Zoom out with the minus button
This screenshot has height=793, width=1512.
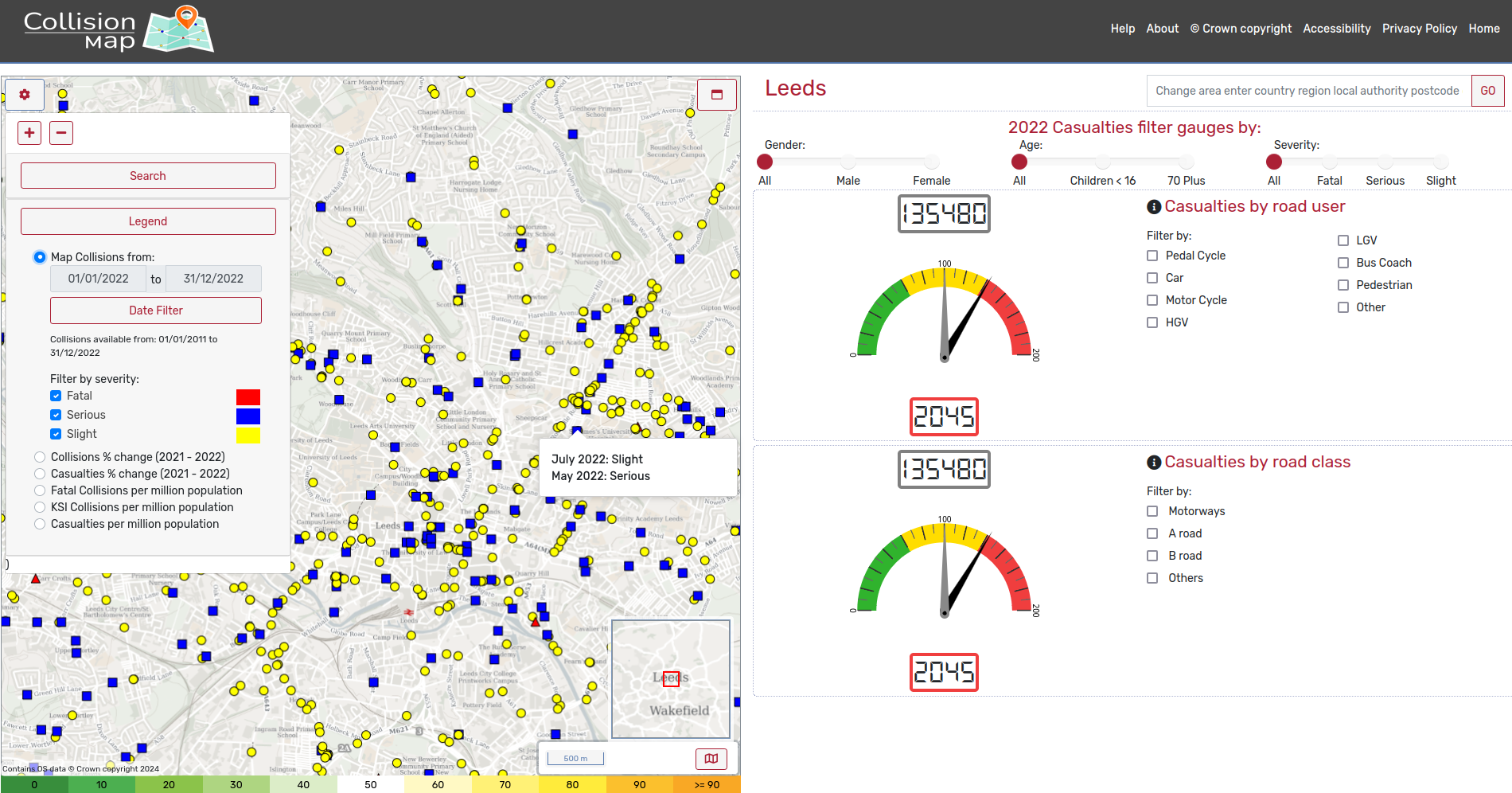point(61,133)
